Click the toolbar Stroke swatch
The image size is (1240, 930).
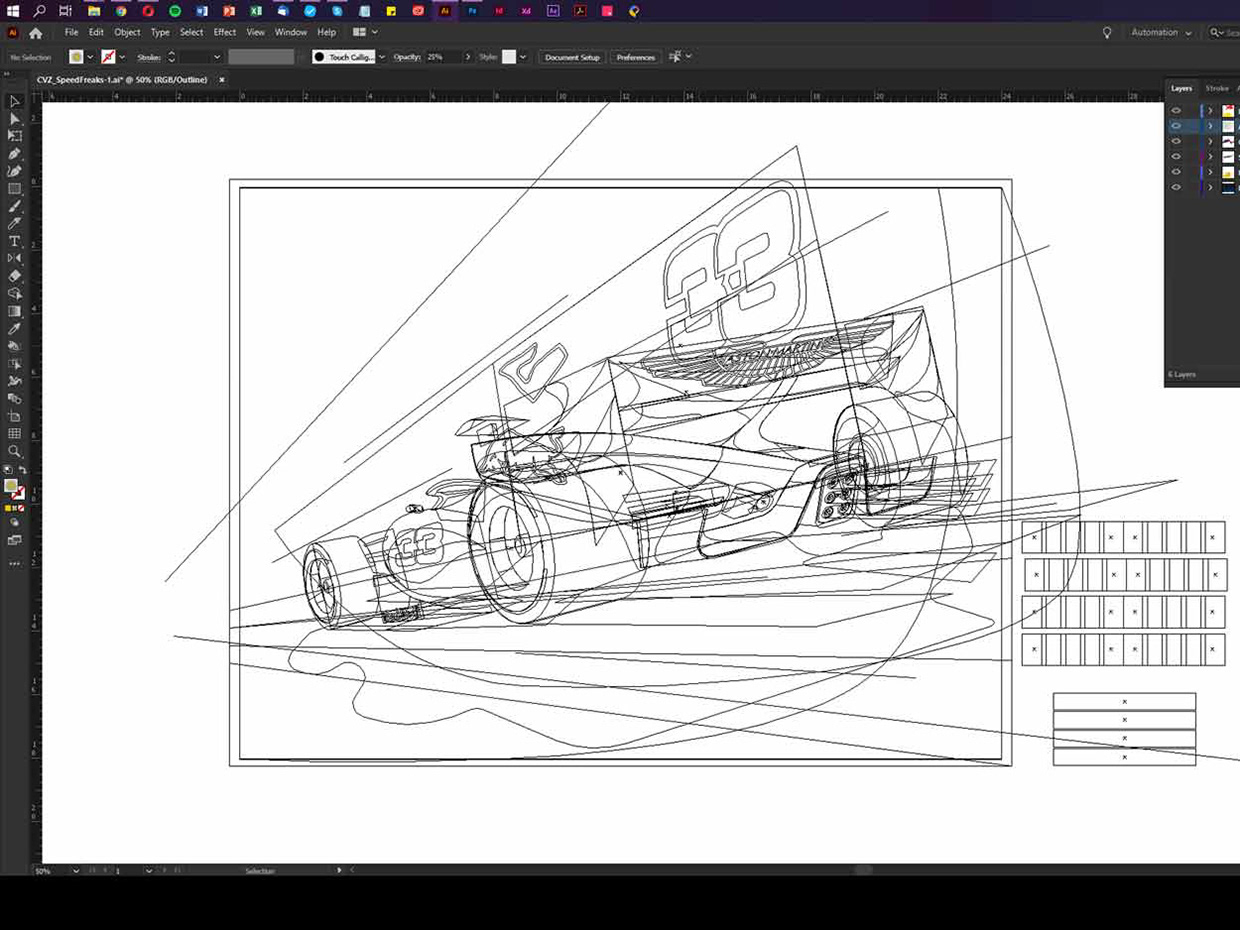[19, 493]
